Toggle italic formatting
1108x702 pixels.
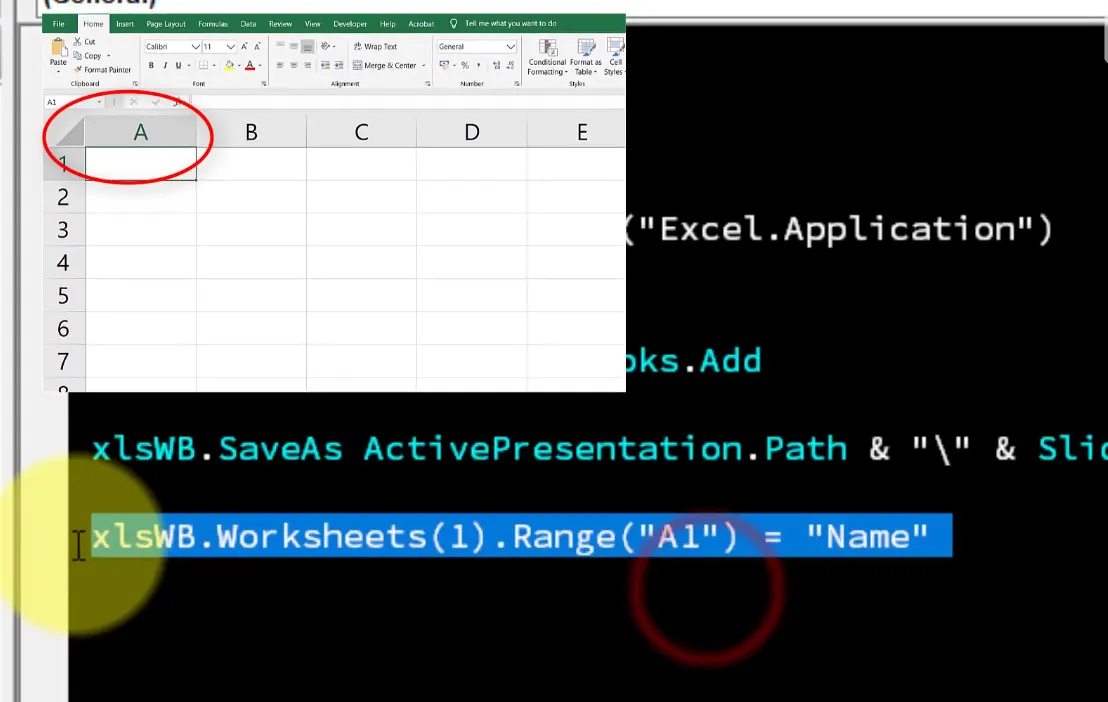pyautogui.click(x=165, y=66)
